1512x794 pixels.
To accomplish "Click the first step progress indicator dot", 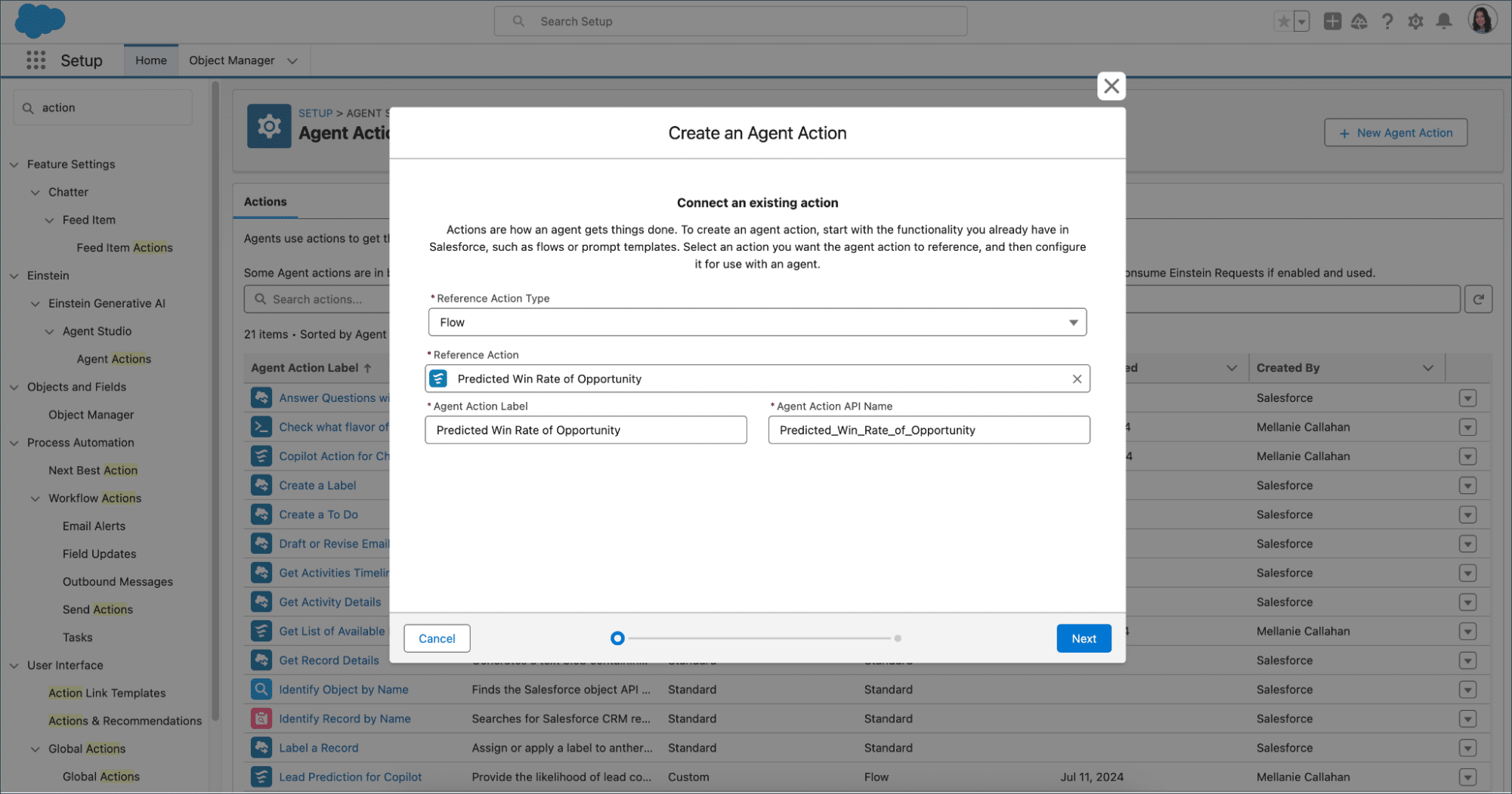I will [617, 638].
